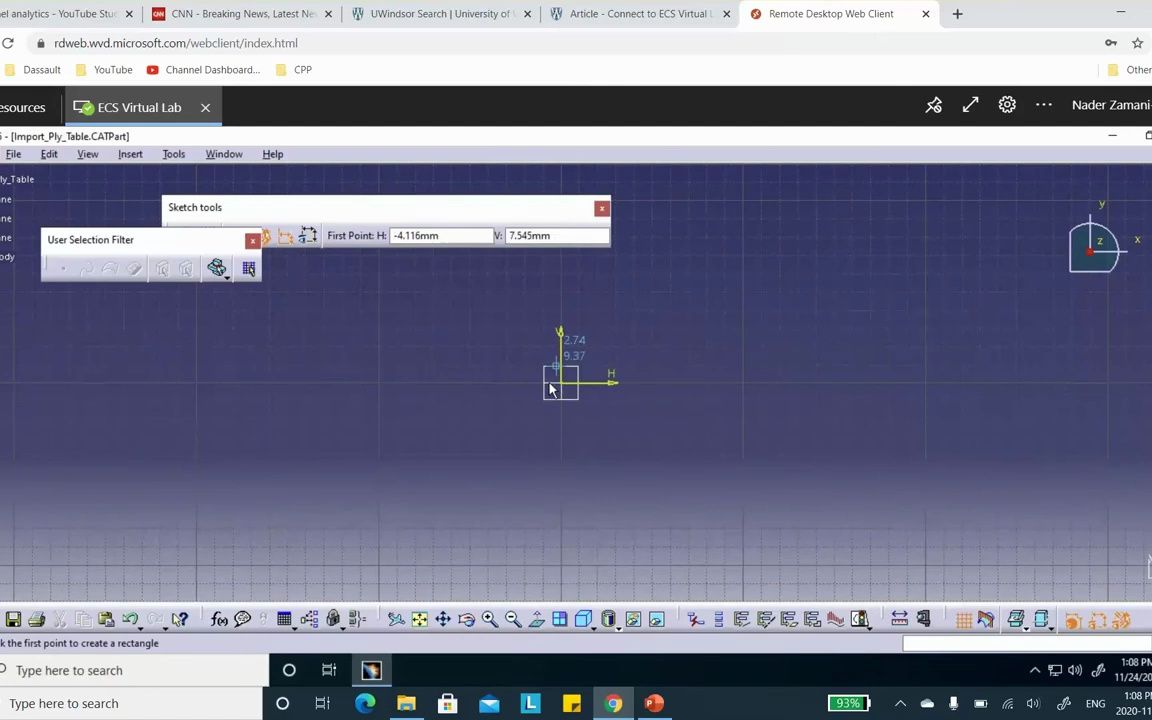
Task: Click the Dassault bookmark link
Action: coord(41,69)
